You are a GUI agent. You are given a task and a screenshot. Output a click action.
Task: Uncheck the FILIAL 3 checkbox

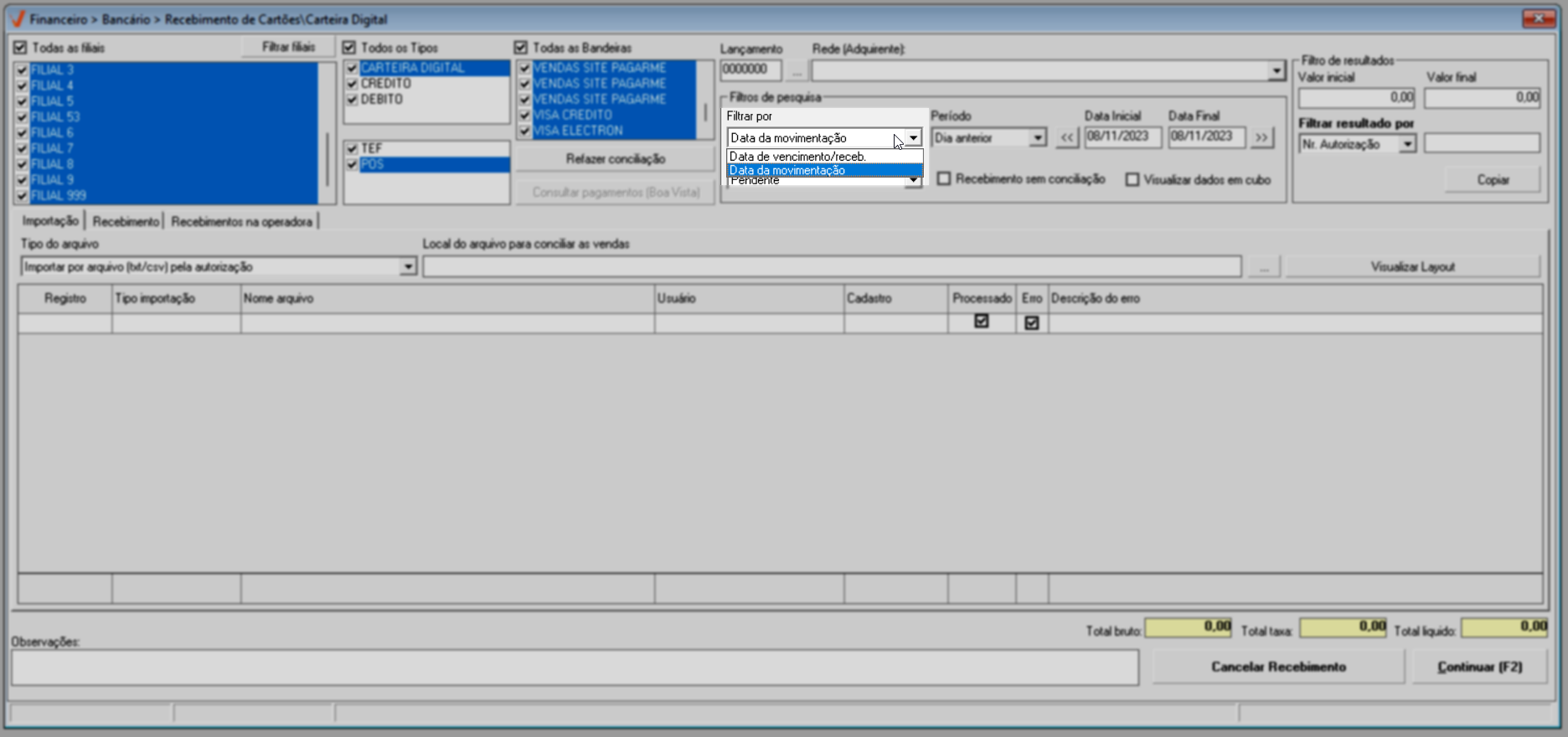point(23,70)
